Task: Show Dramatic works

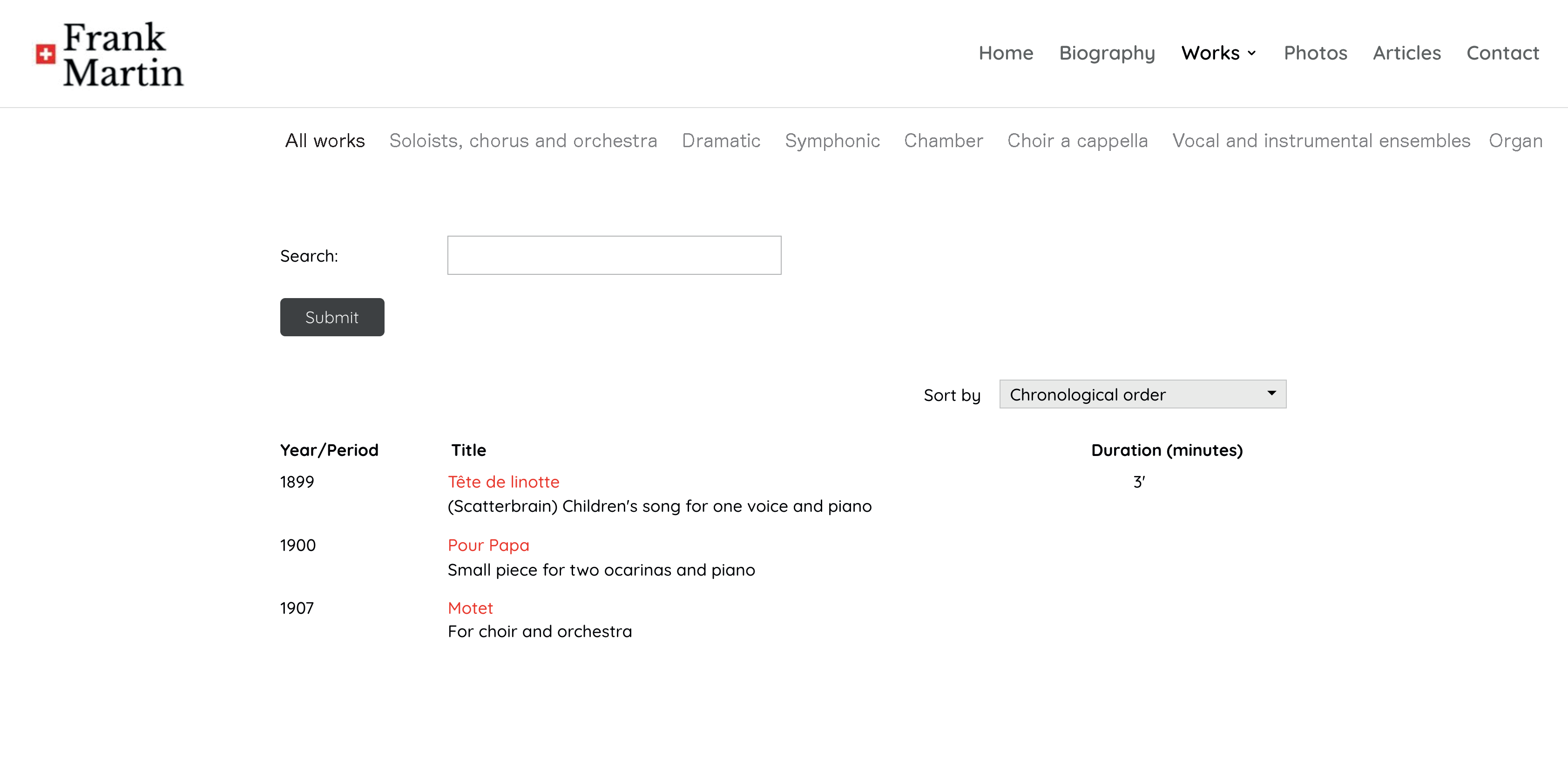Action: pyautogui.click(x=721, y=141)
